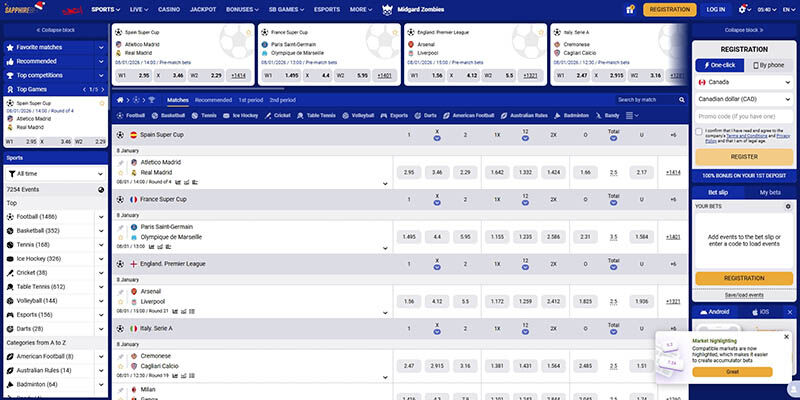
Task: Go to CASINO section
Action: point(169,9)
